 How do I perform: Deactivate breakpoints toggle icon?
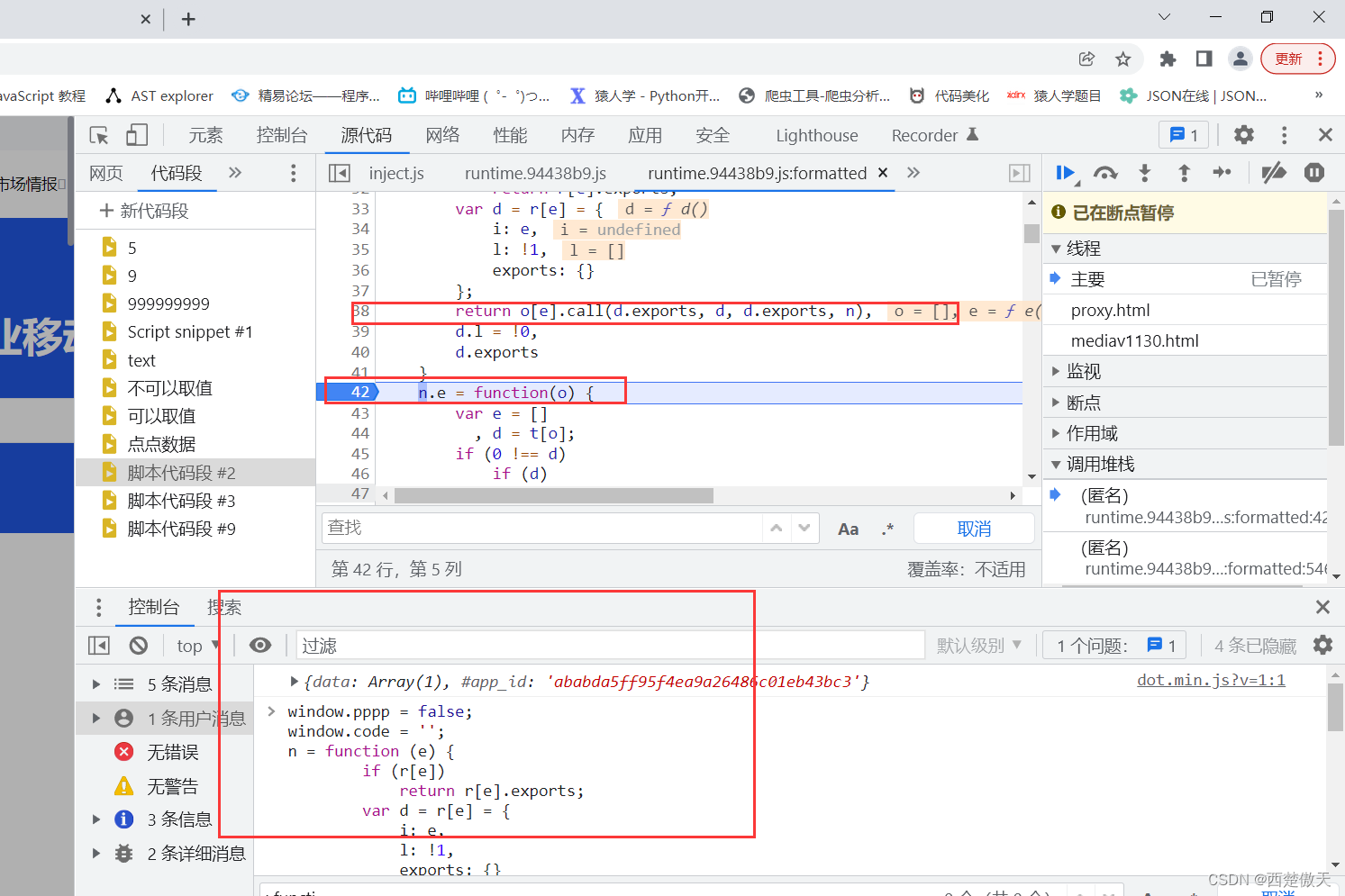point(1274,173)
